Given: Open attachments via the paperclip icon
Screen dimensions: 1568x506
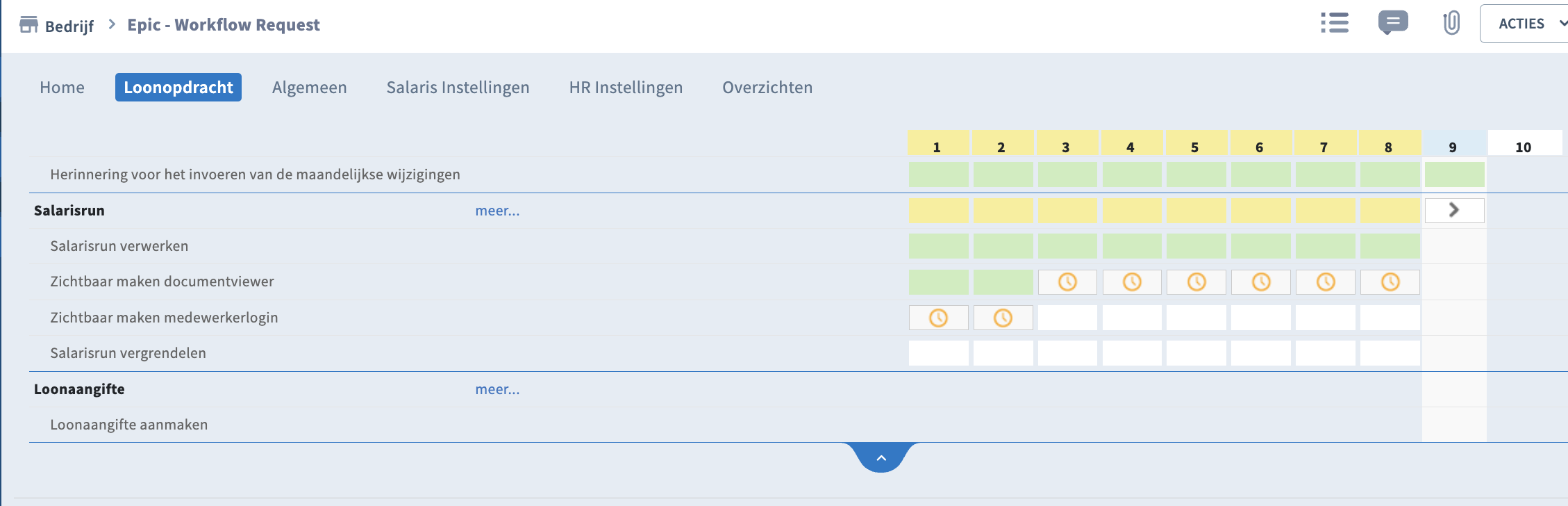Looking at the screenshot, I should click(x=1451, y=23).
